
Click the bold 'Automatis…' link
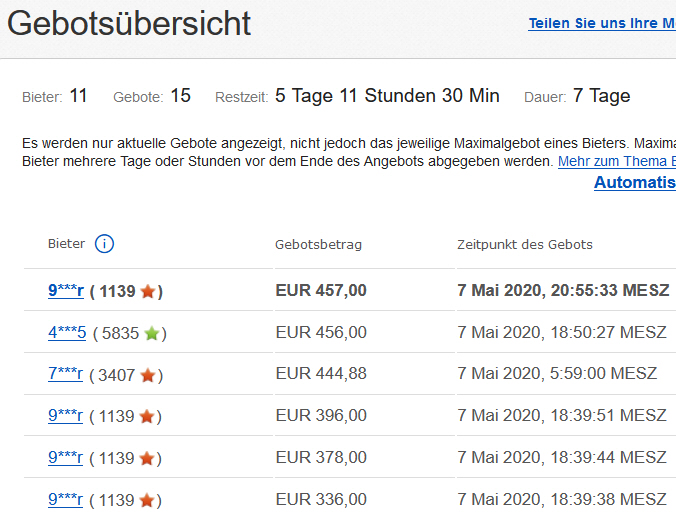(634, 183)
